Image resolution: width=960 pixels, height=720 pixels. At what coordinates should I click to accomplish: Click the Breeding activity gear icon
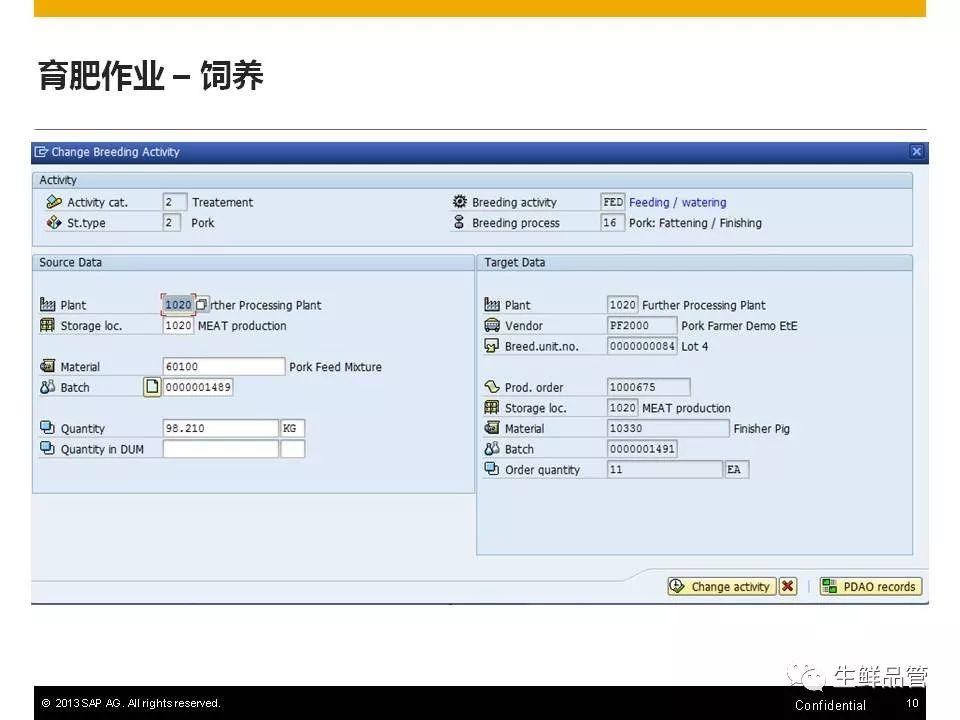(460, 202)
